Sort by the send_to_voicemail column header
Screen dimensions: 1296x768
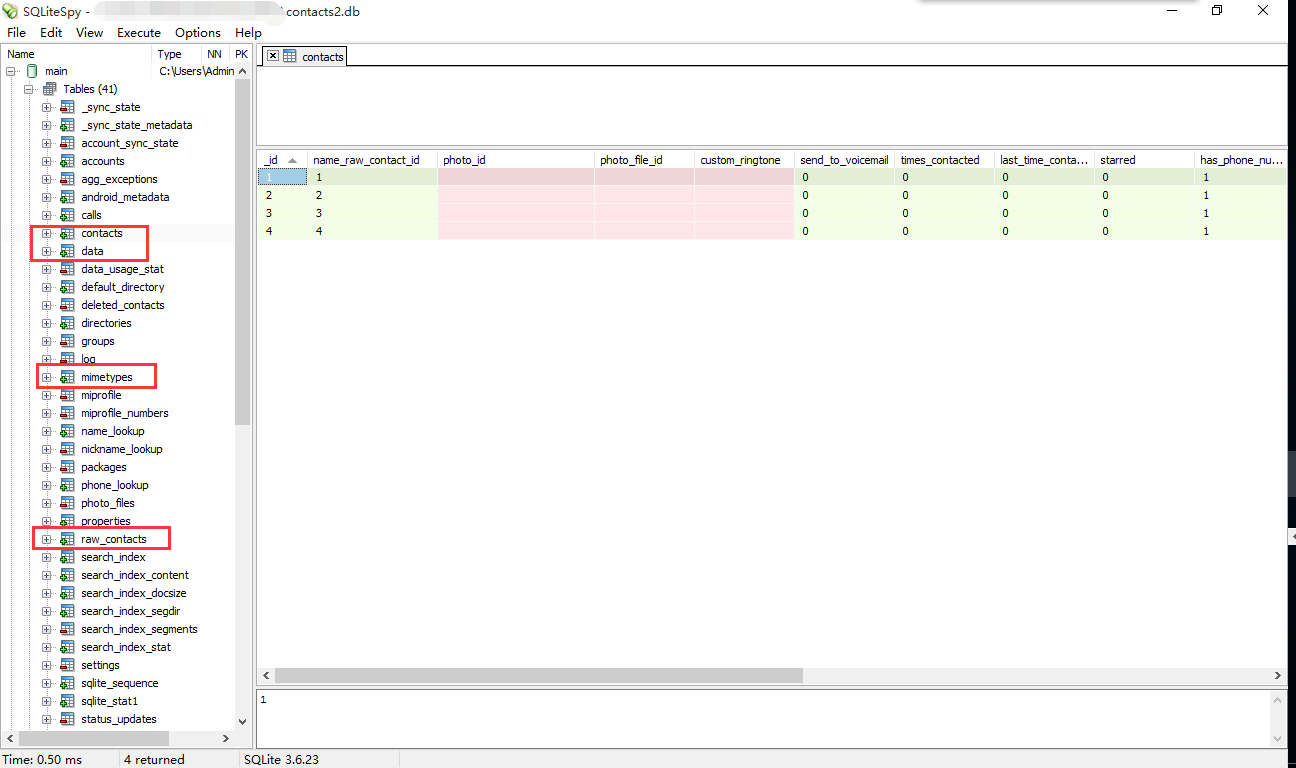(x=844, y=160)
